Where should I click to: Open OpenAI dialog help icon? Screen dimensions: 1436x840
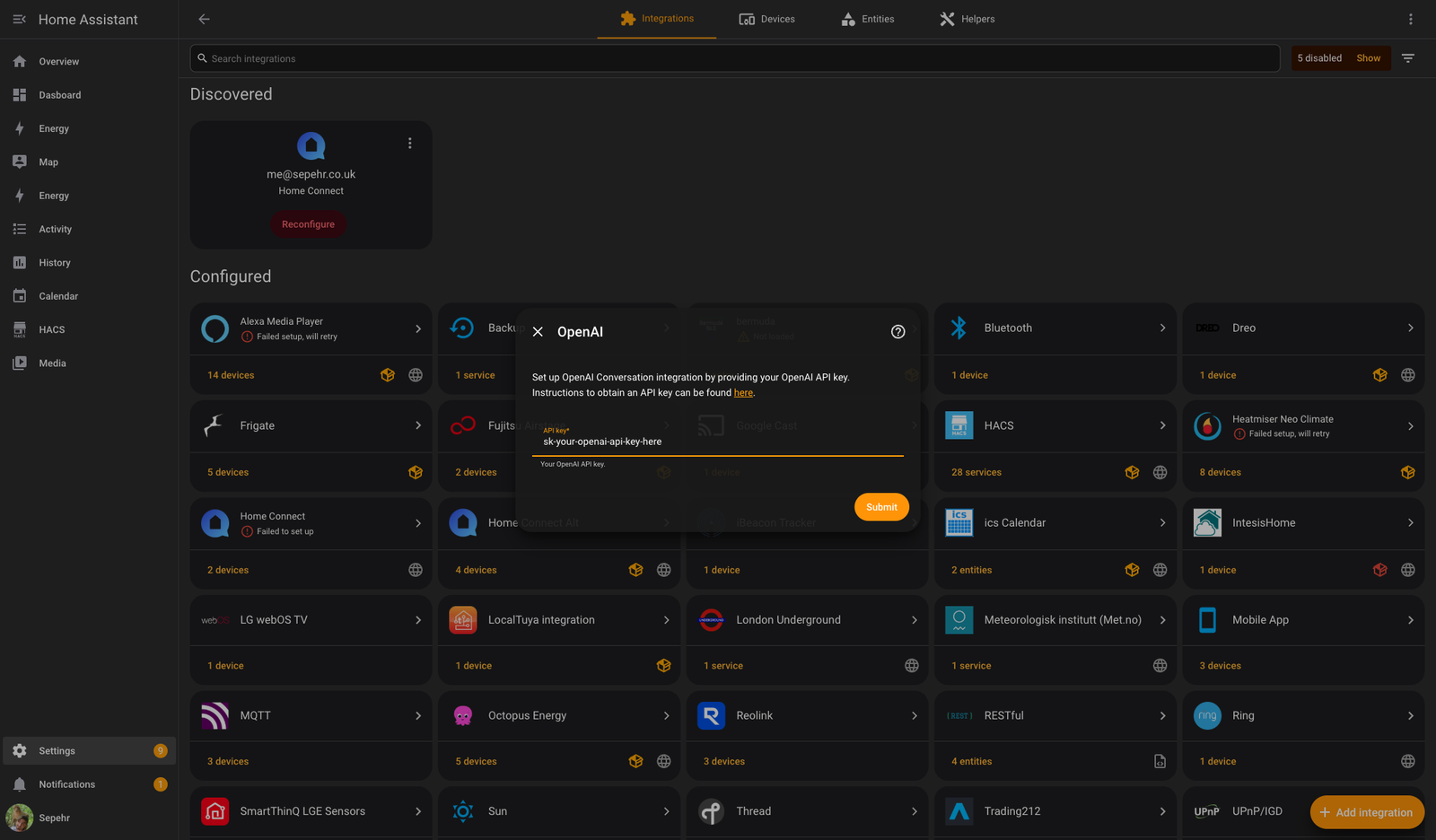coord(897,332)
